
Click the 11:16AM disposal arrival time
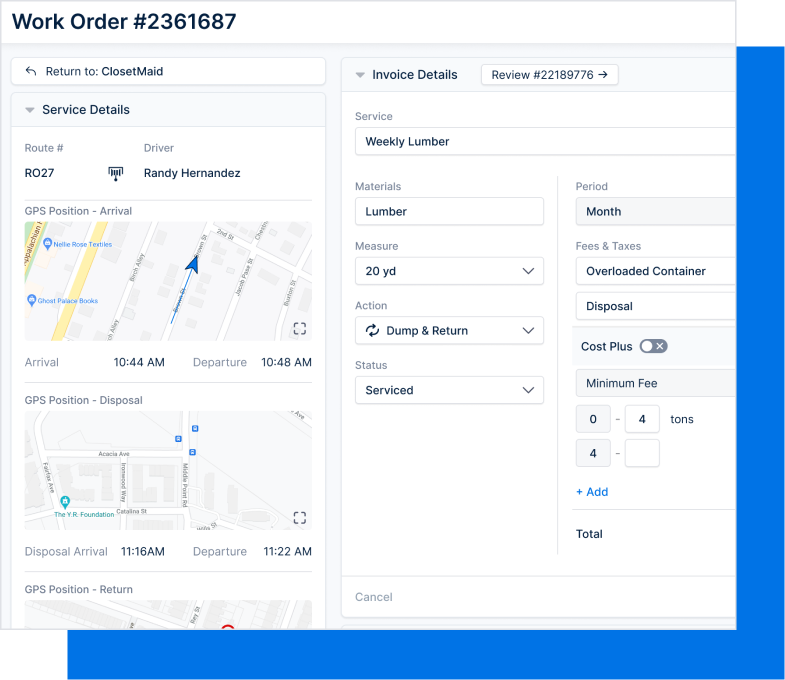tap(143, 551)
